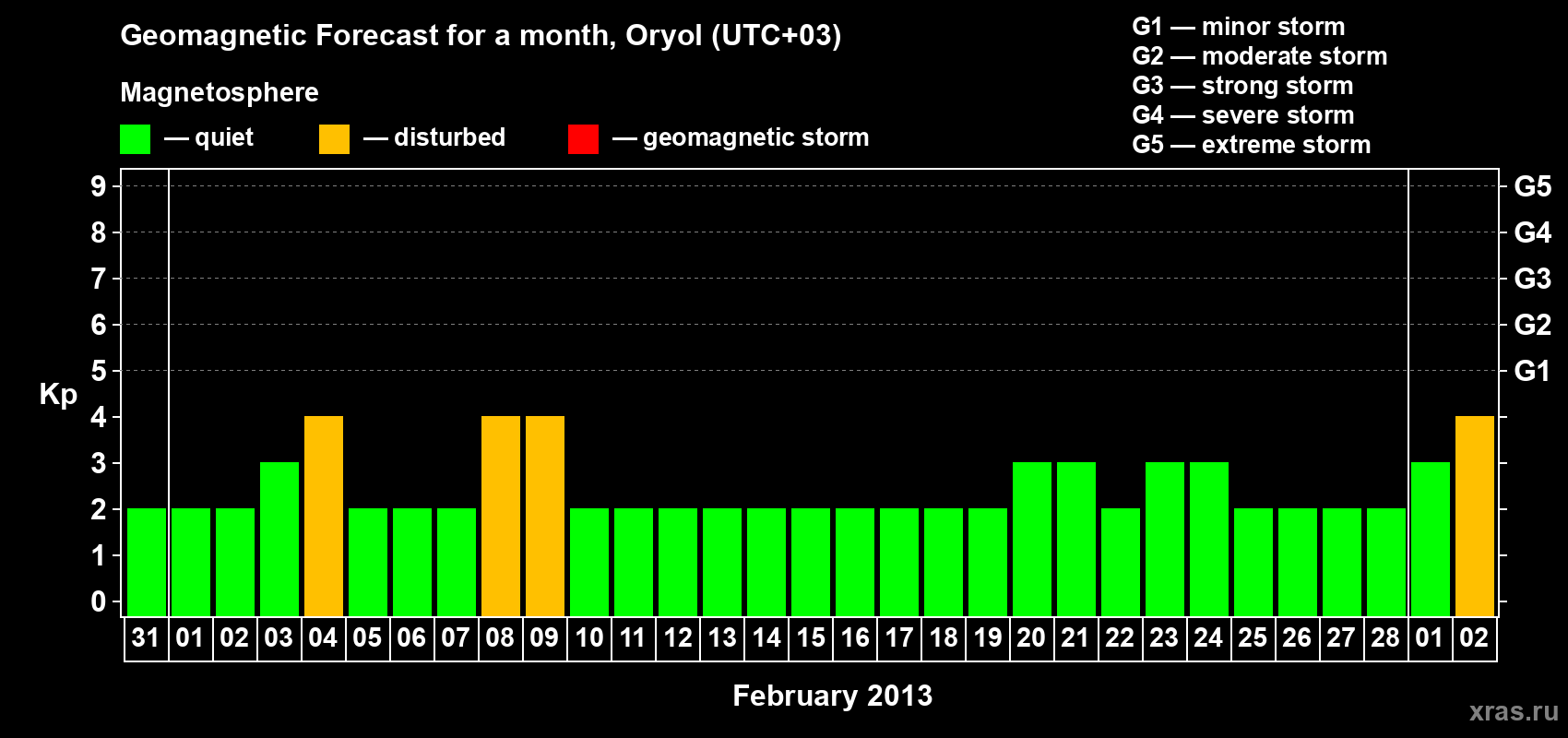Screen dimensions: 1568x738
Task: Click the orange bar for February 08
Action: [501, 517]
